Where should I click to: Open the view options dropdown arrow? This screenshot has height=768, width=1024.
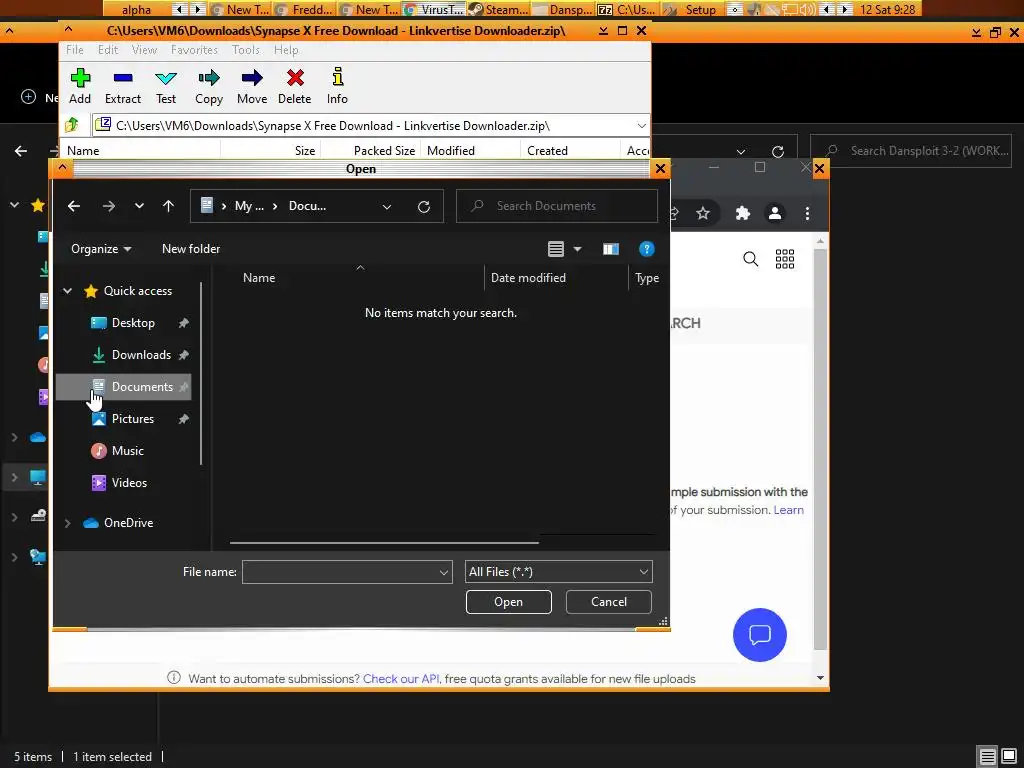(577, 249)
